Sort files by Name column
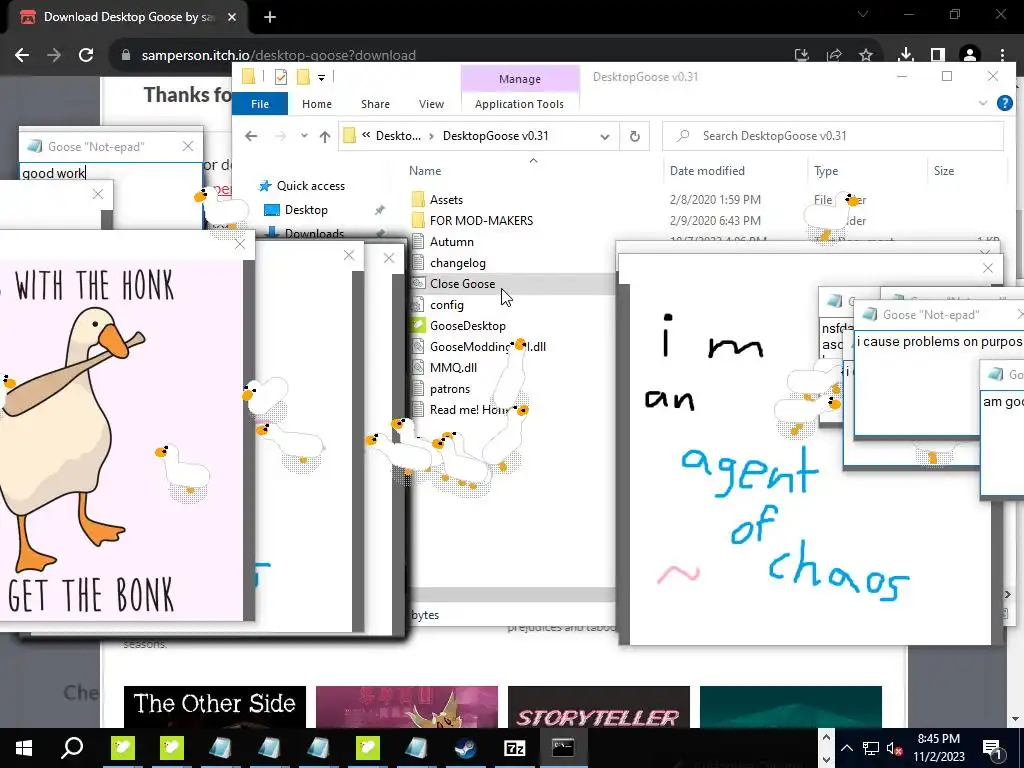 (425, 170)
